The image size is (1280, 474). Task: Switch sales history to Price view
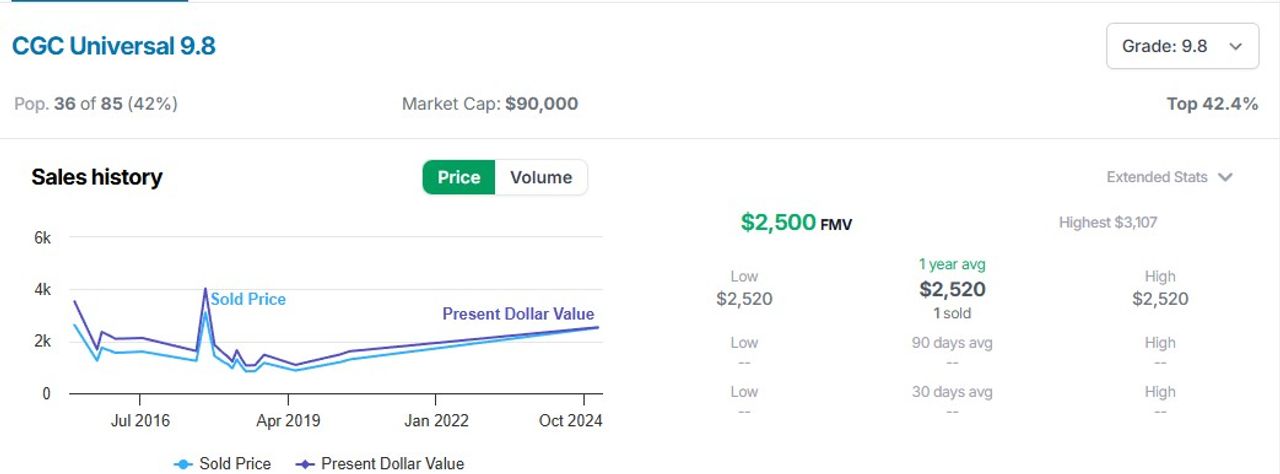tap(459, 177)
